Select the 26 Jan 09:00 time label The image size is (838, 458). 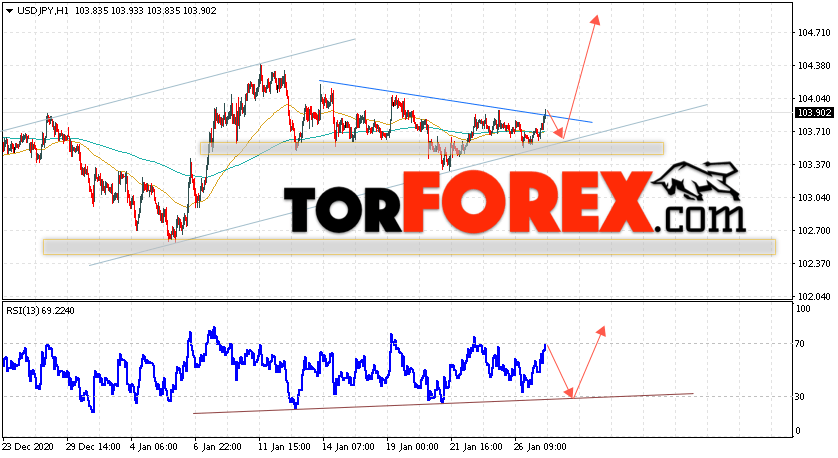pos(540,447)
